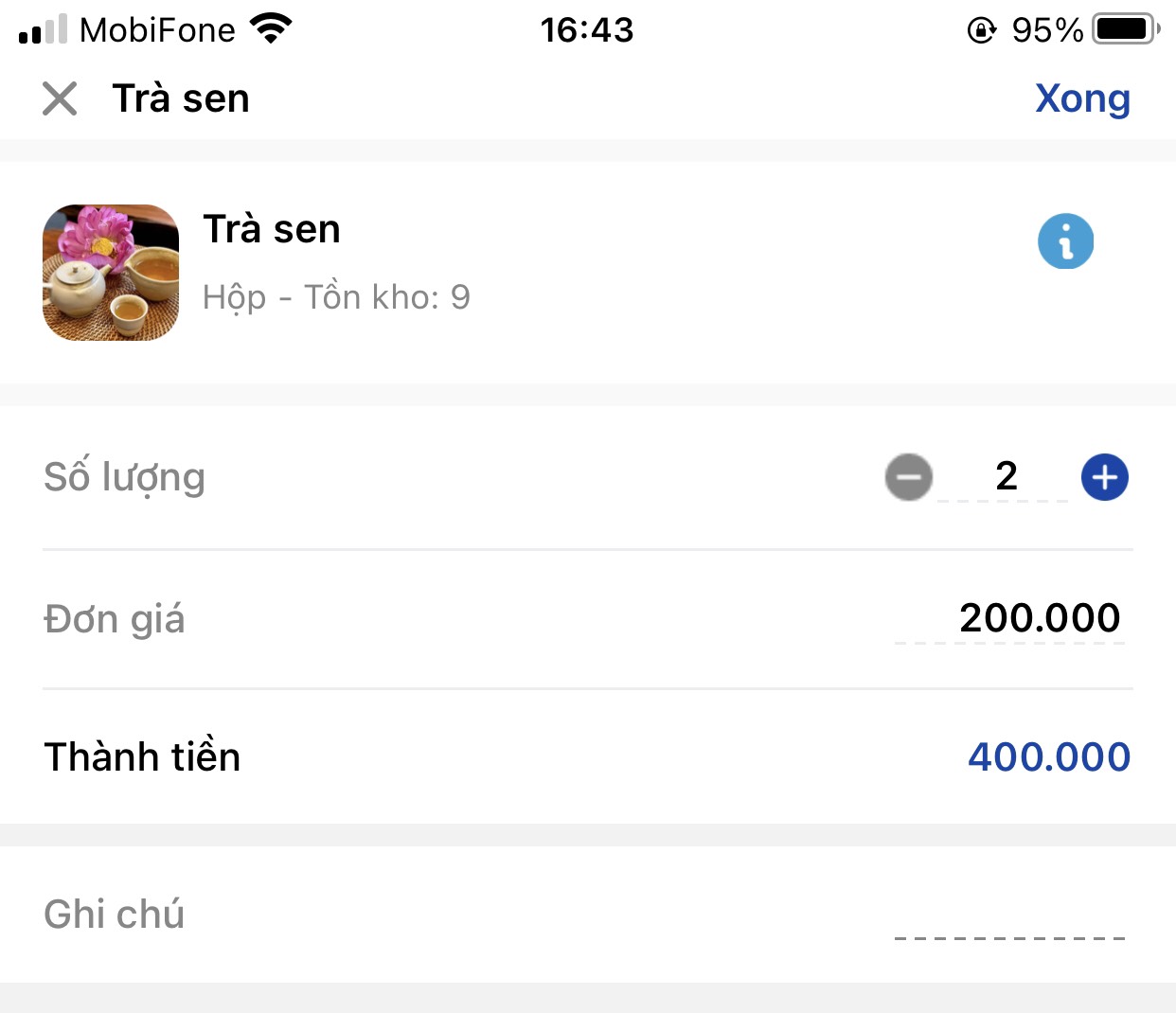Edit the Đơn giá price 200.000
This screenshot has width=1176, height=1013.
(1039, 618)
